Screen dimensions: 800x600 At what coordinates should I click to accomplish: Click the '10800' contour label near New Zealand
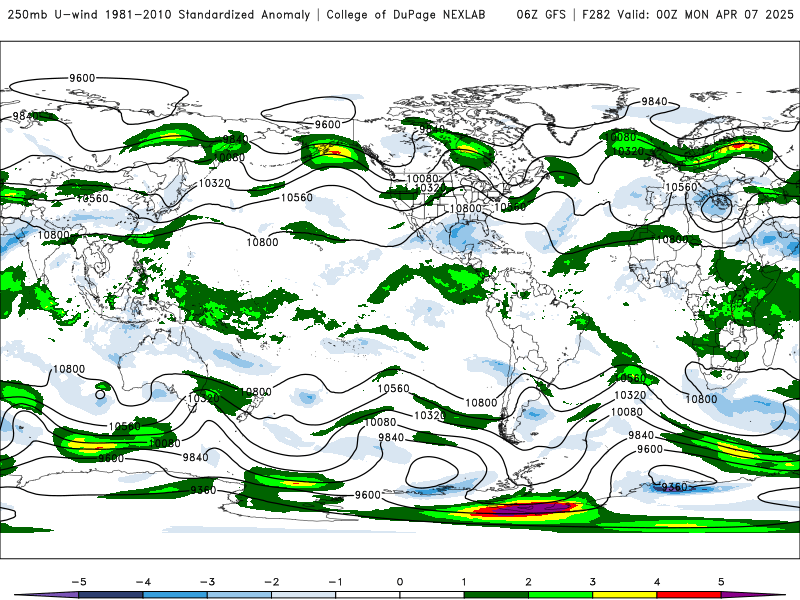256,392
